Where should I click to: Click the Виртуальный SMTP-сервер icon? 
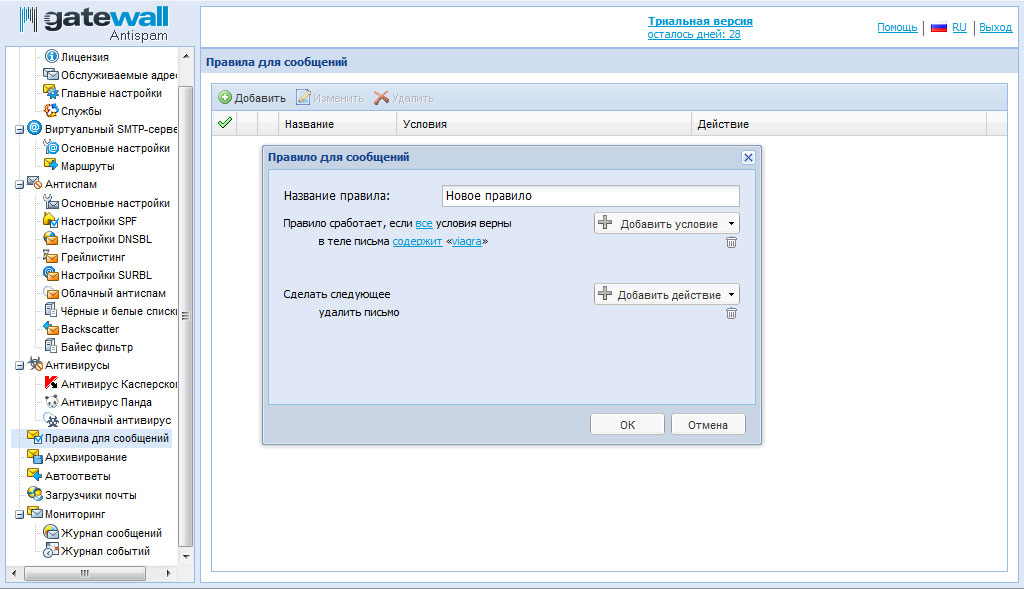pyautogui.click(x=35, y=128)
